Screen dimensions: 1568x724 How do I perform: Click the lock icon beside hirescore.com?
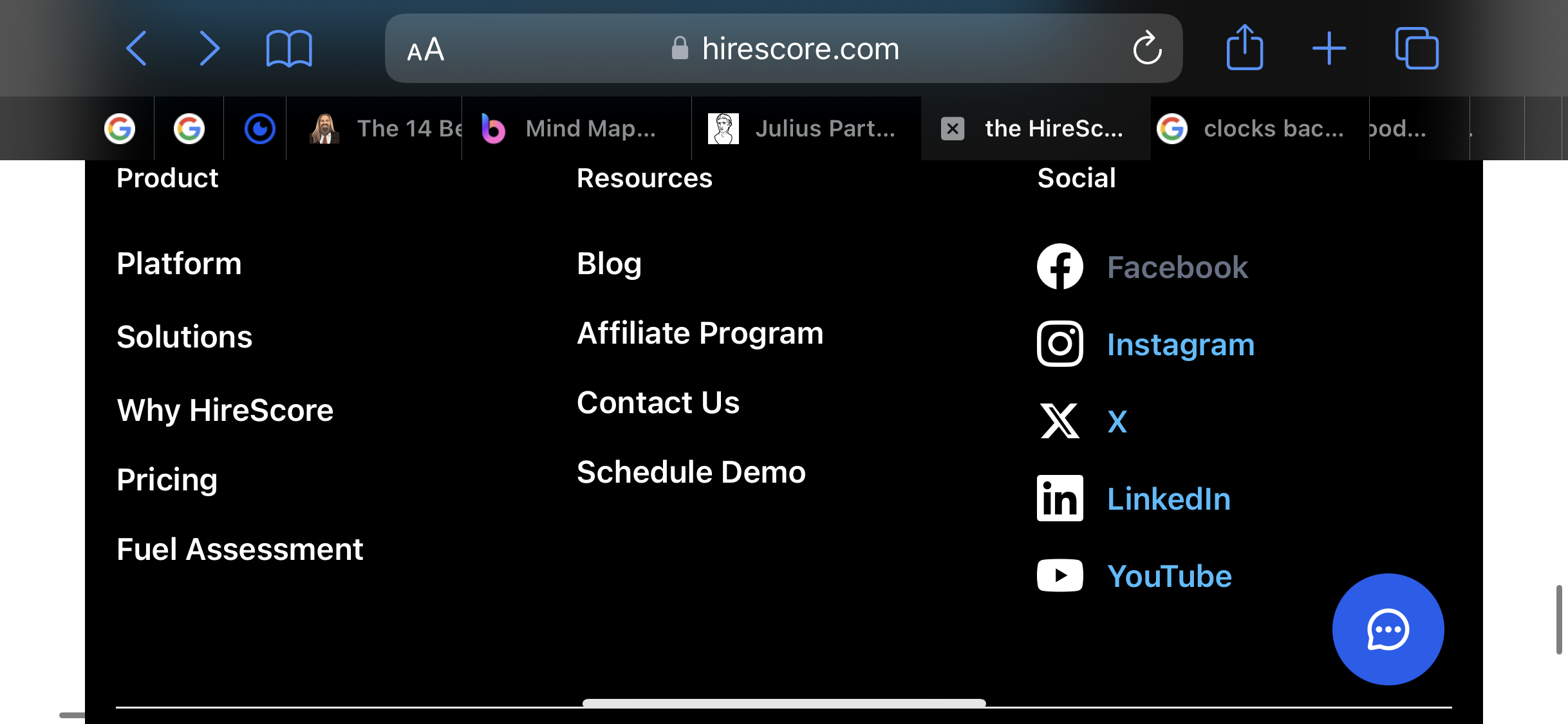click(680, 48)
